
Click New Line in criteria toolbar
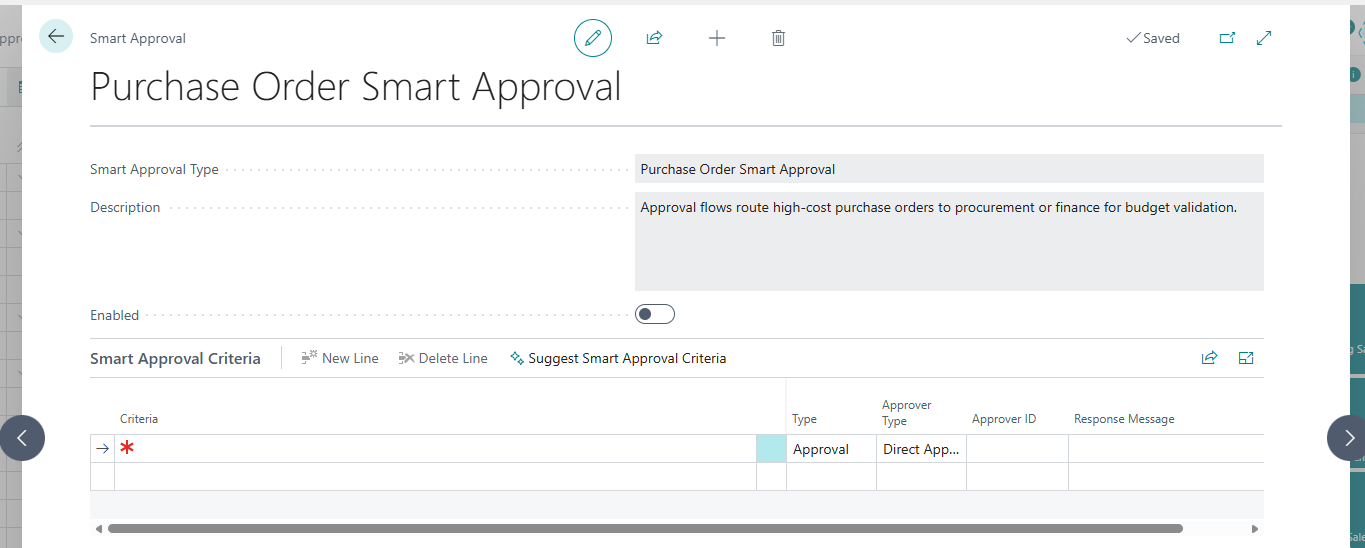click(340, 358)
